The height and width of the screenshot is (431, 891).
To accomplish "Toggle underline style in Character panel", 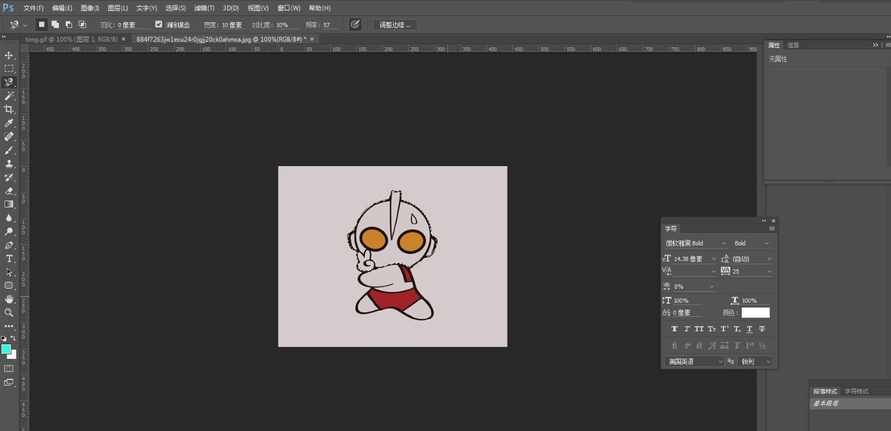I will 749,328.
